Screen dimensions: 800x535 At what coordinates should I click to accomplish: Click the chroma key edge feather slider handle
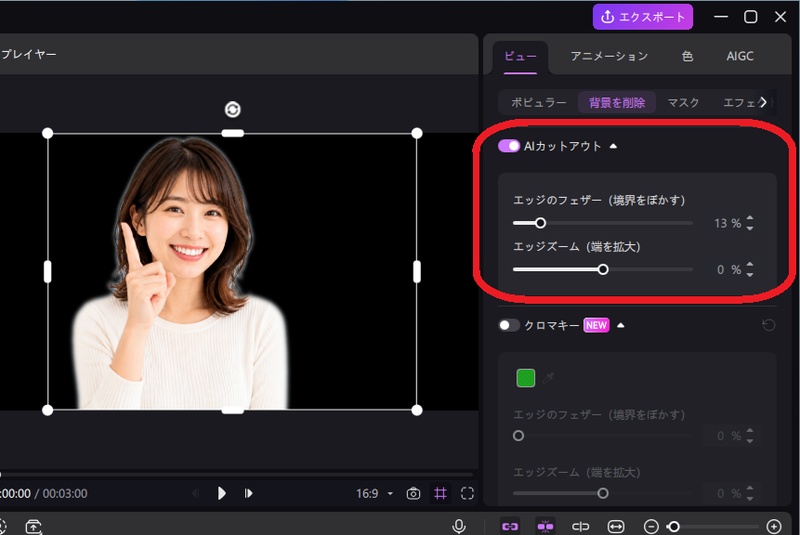(518, 436)
